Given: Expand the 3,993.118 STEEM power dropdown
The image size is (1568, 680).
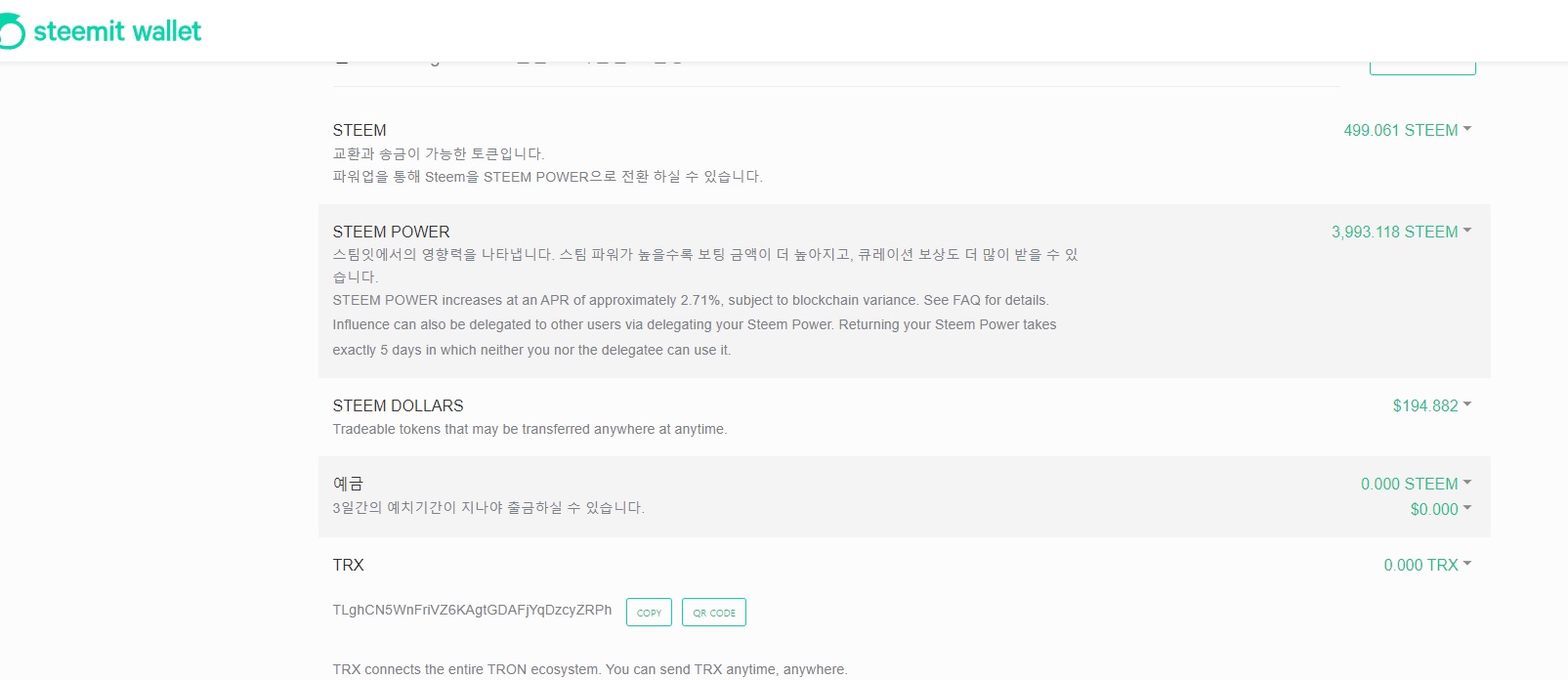Looking at the screenshot, I should point(1401,232).
